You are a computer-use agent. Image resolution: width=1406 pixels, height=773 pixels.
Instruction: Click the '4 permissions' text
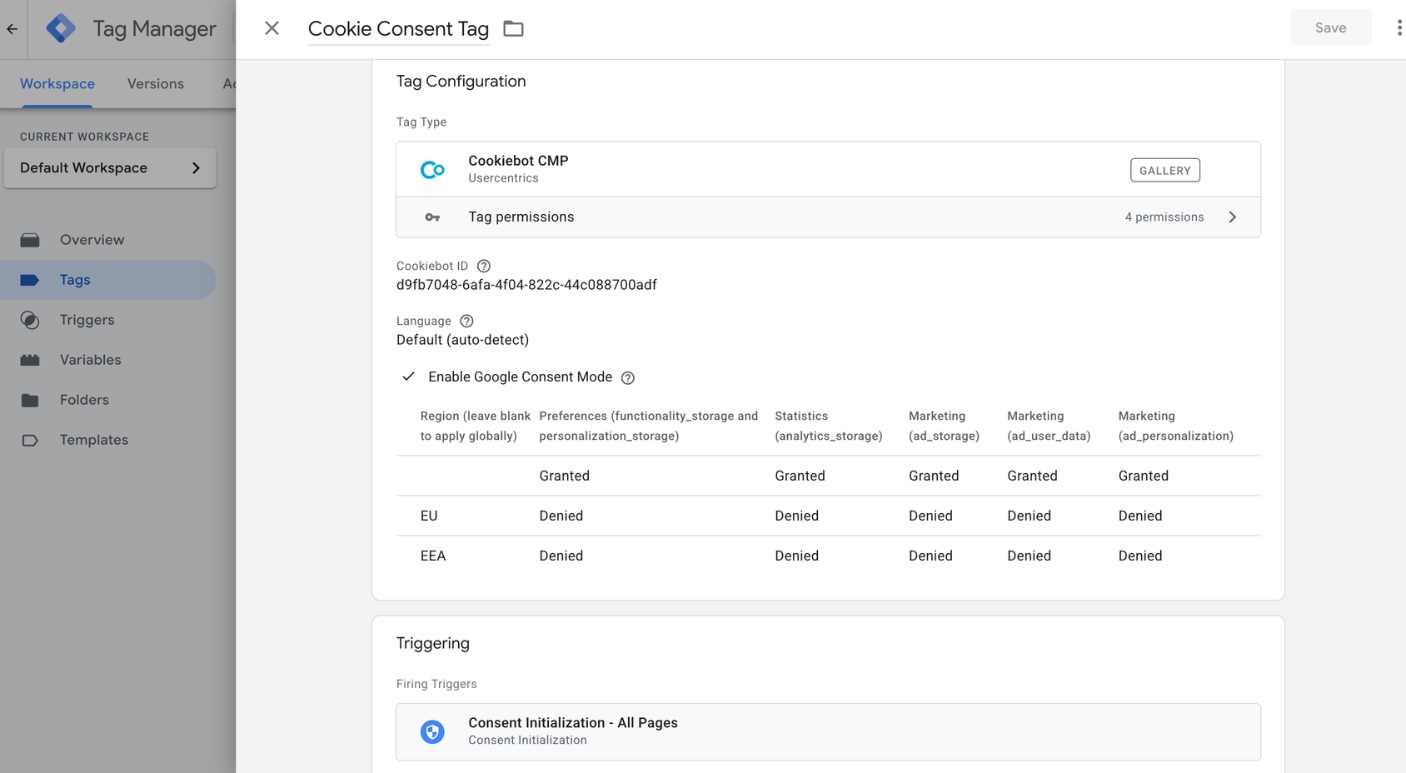[1164, 217]
